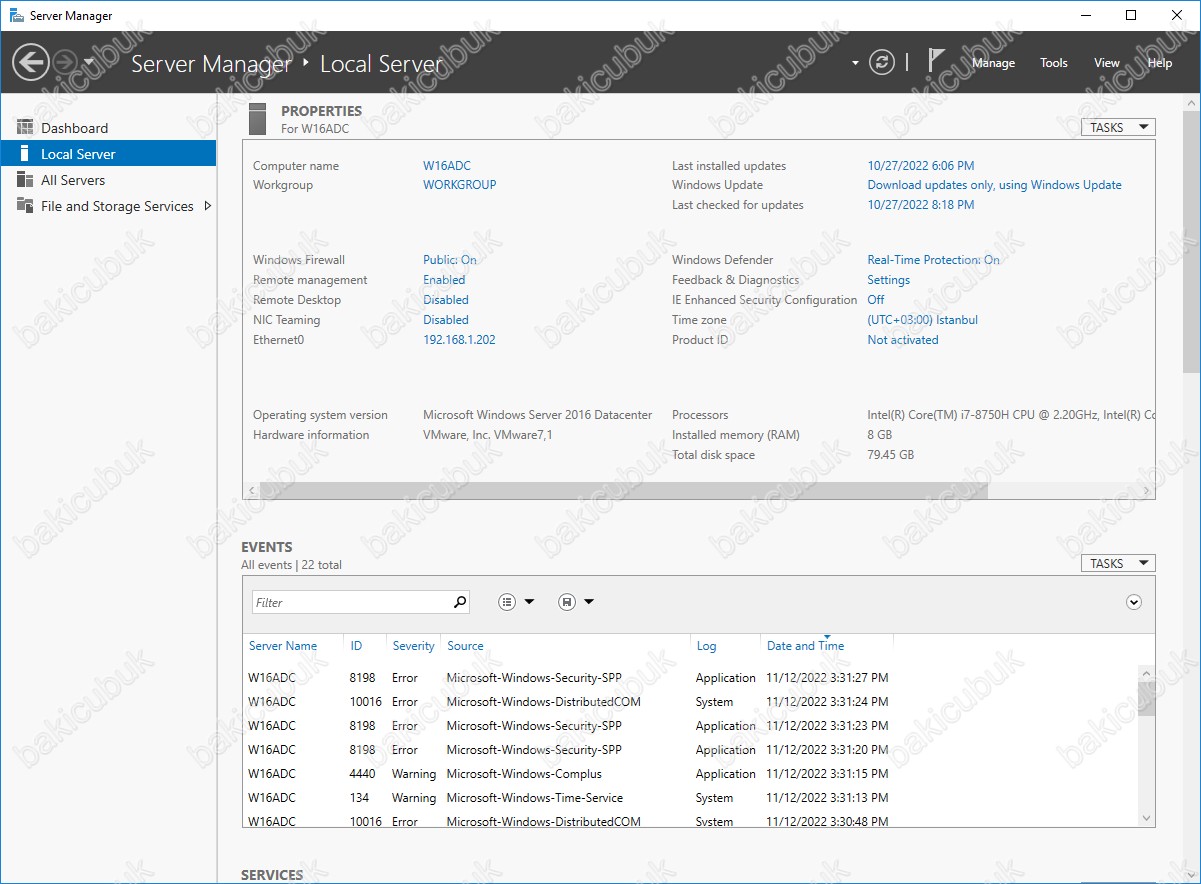Image resolution: width=1201 pixels, height=884 pixels.
Task: Click last installed updates date link
Action: [921, 166]
